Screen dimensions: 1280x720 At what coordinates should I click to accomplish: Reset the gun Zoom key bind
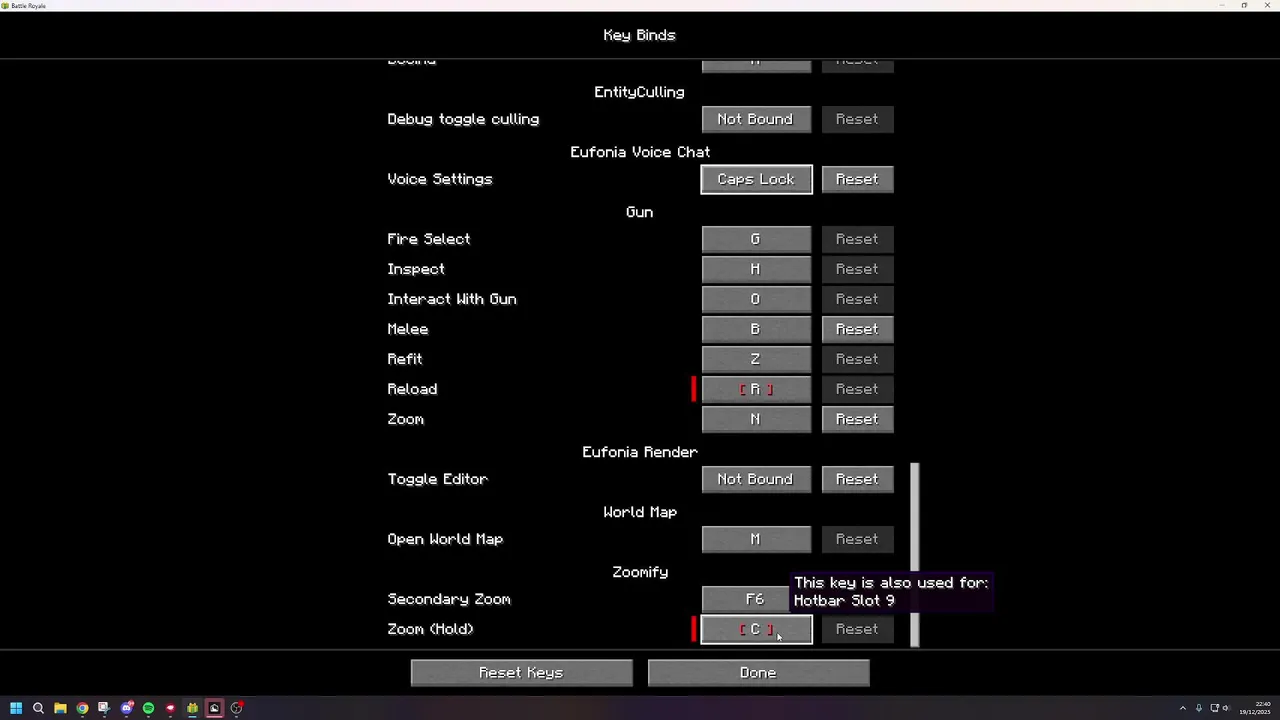point(857,419)
